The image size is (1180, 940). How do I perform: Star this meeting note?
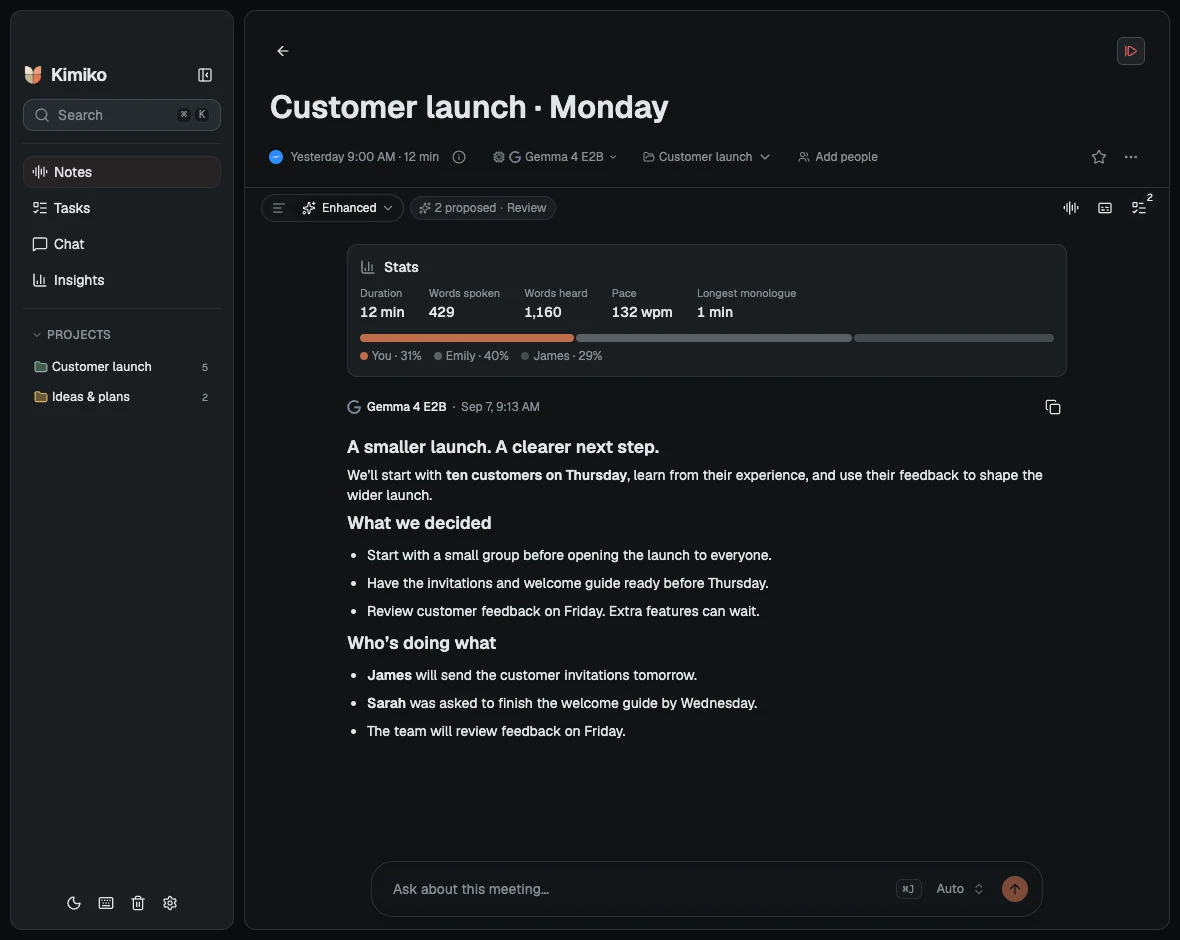1099,157
